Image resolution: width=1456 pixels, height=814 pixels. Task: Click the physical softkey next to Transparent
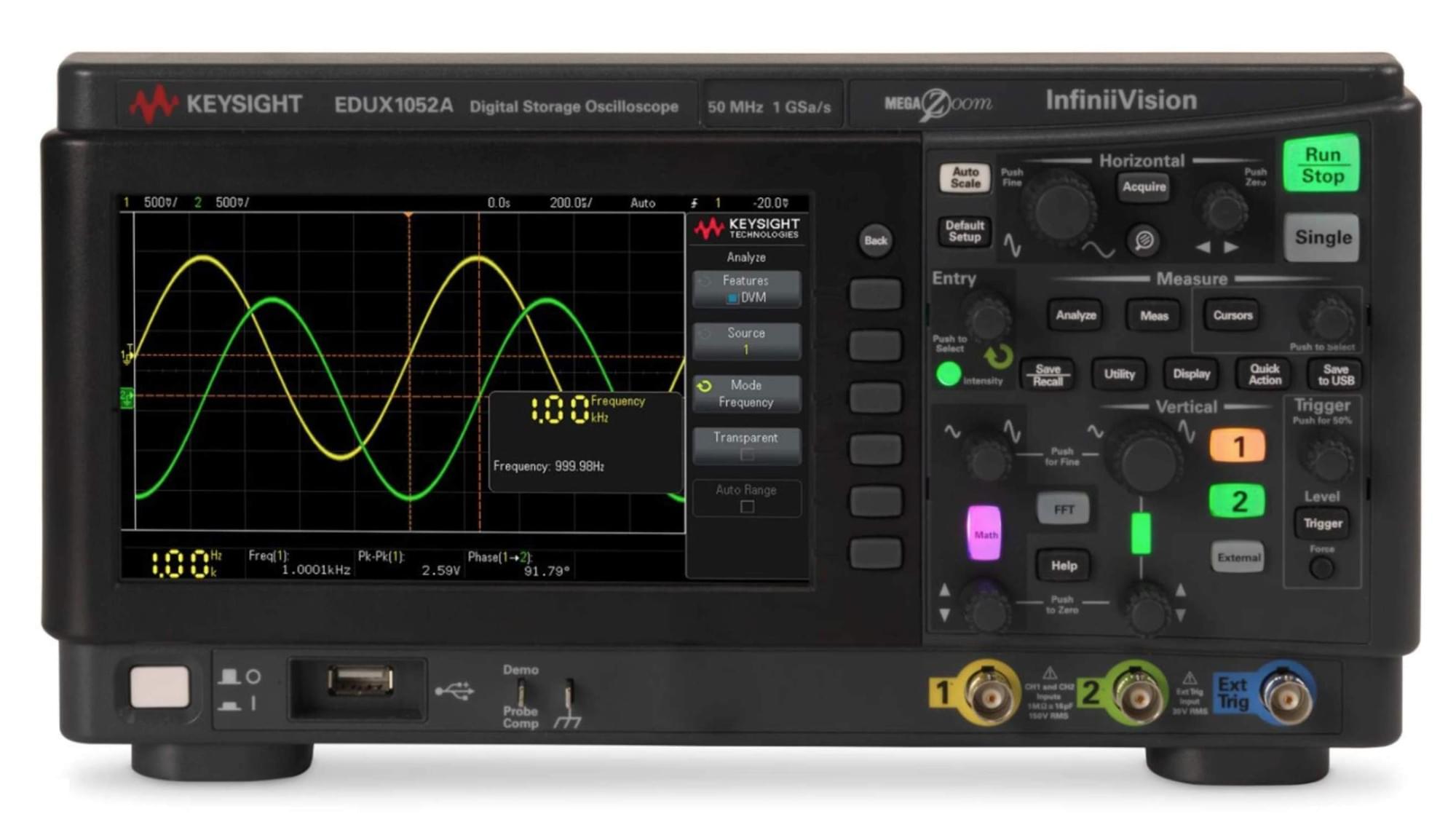875,449
